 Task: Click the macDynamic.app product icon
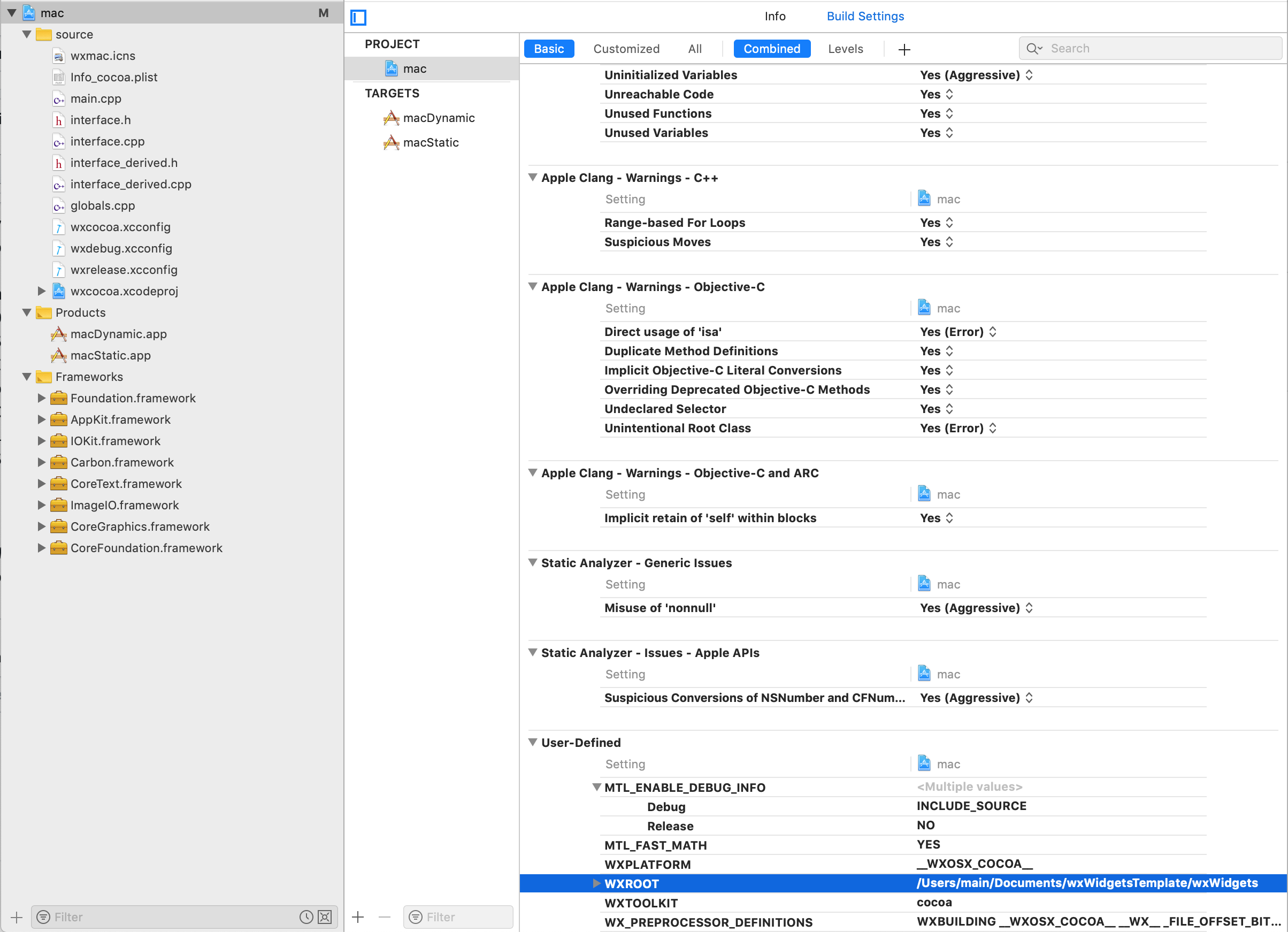(x=58, y=334)
